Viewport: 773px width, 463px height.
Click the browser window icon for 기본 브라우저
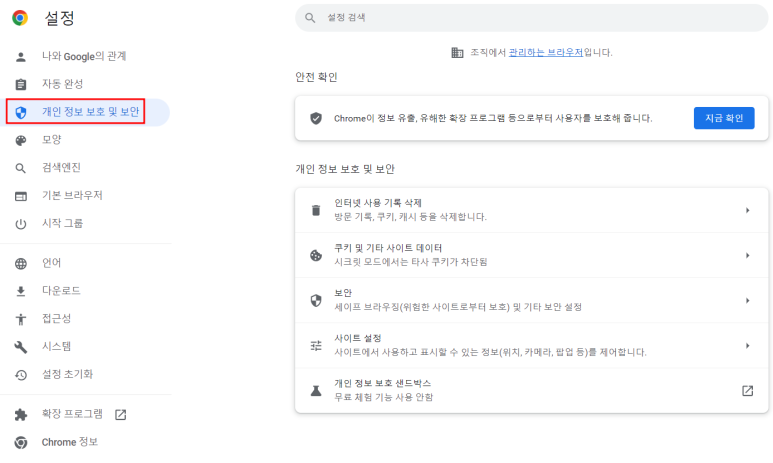pyautogui.click(x=21, y=196)
